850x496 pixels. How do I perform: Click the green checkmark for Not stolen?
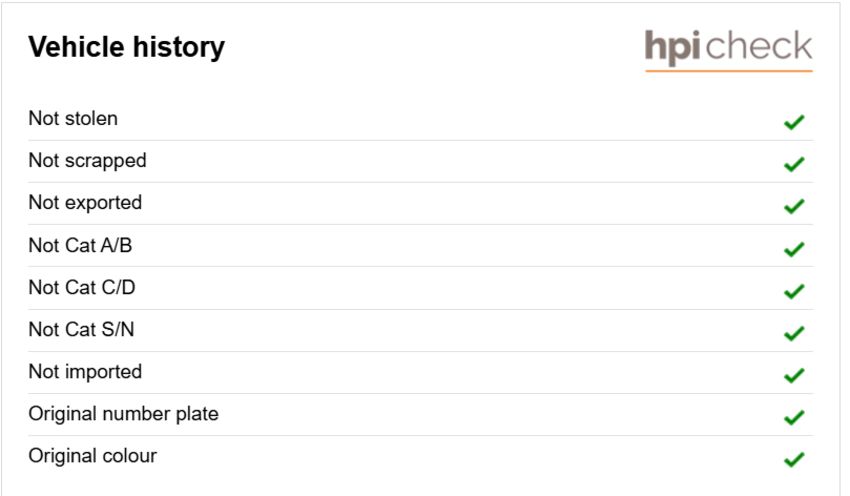point(794,123)
